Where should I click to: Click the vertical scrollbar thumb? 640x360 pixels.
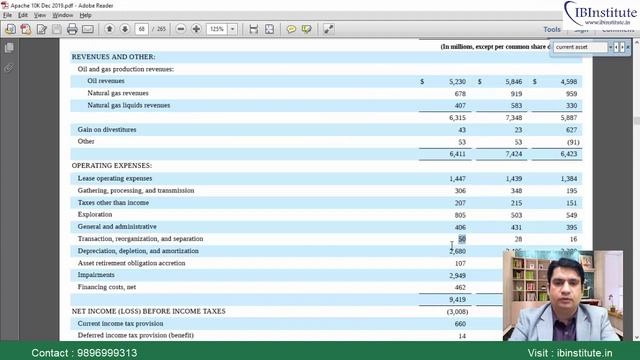(636, 121)
